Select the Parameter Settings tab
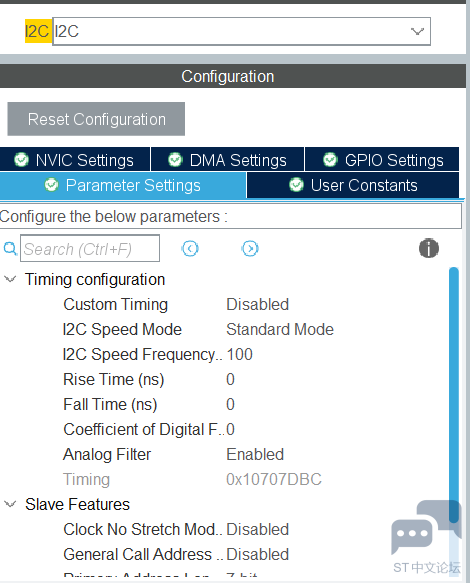This screenshot has height=583, width=470. pos(123,185)
